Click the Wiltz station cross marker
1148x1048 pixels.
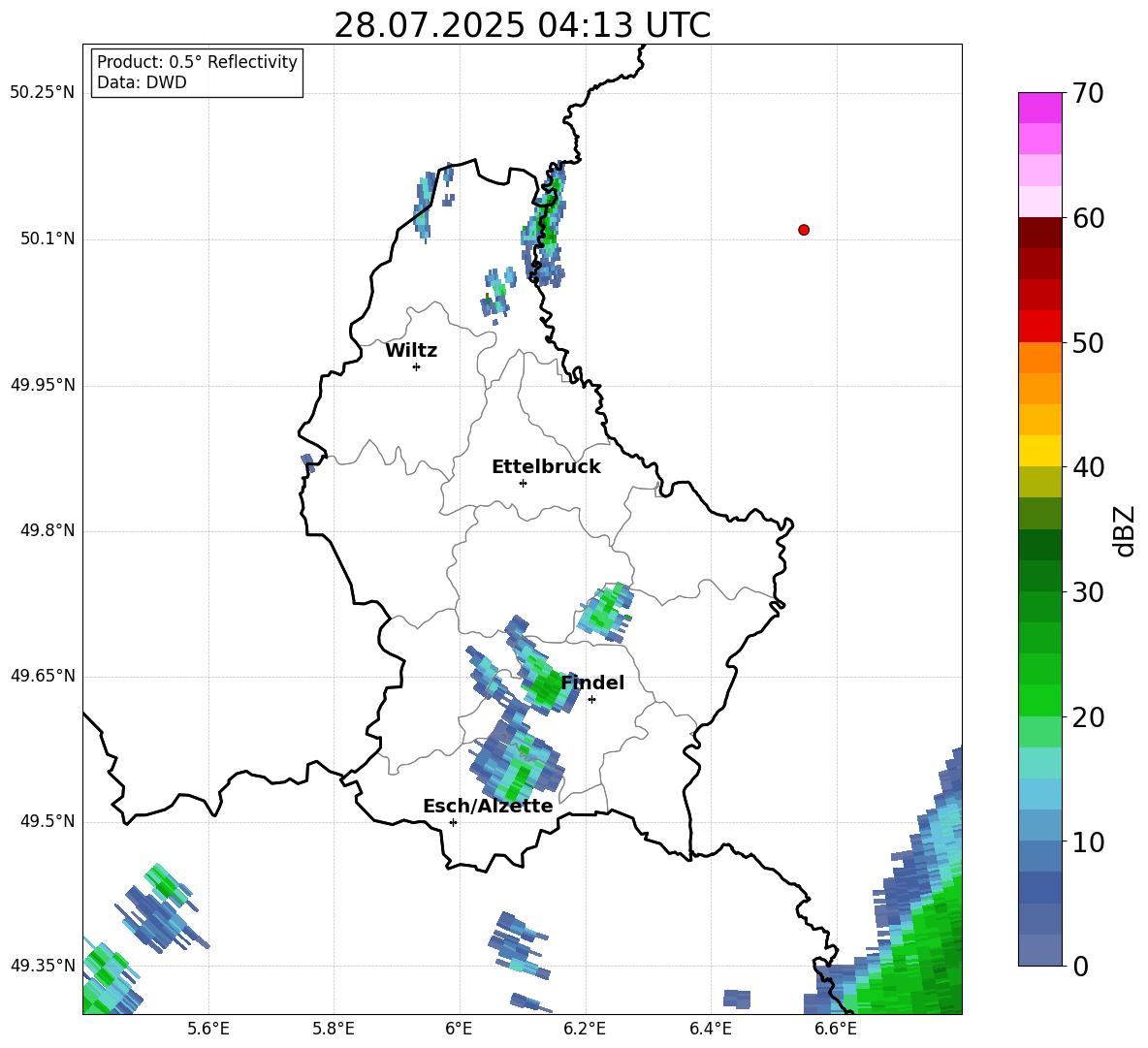click(417, 366)
